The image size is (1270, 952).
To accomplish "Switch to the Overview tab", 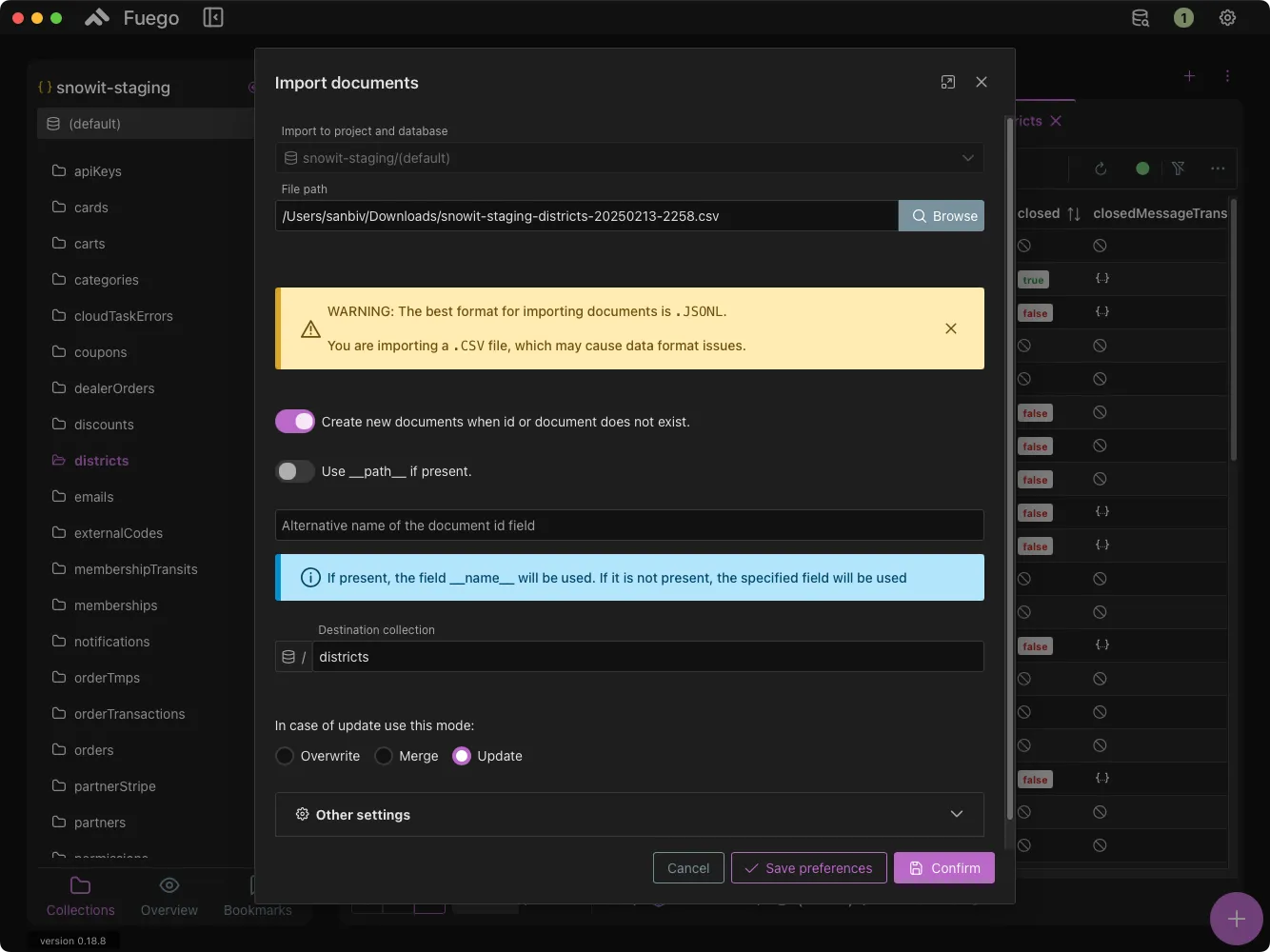I will tap(169, 896).
